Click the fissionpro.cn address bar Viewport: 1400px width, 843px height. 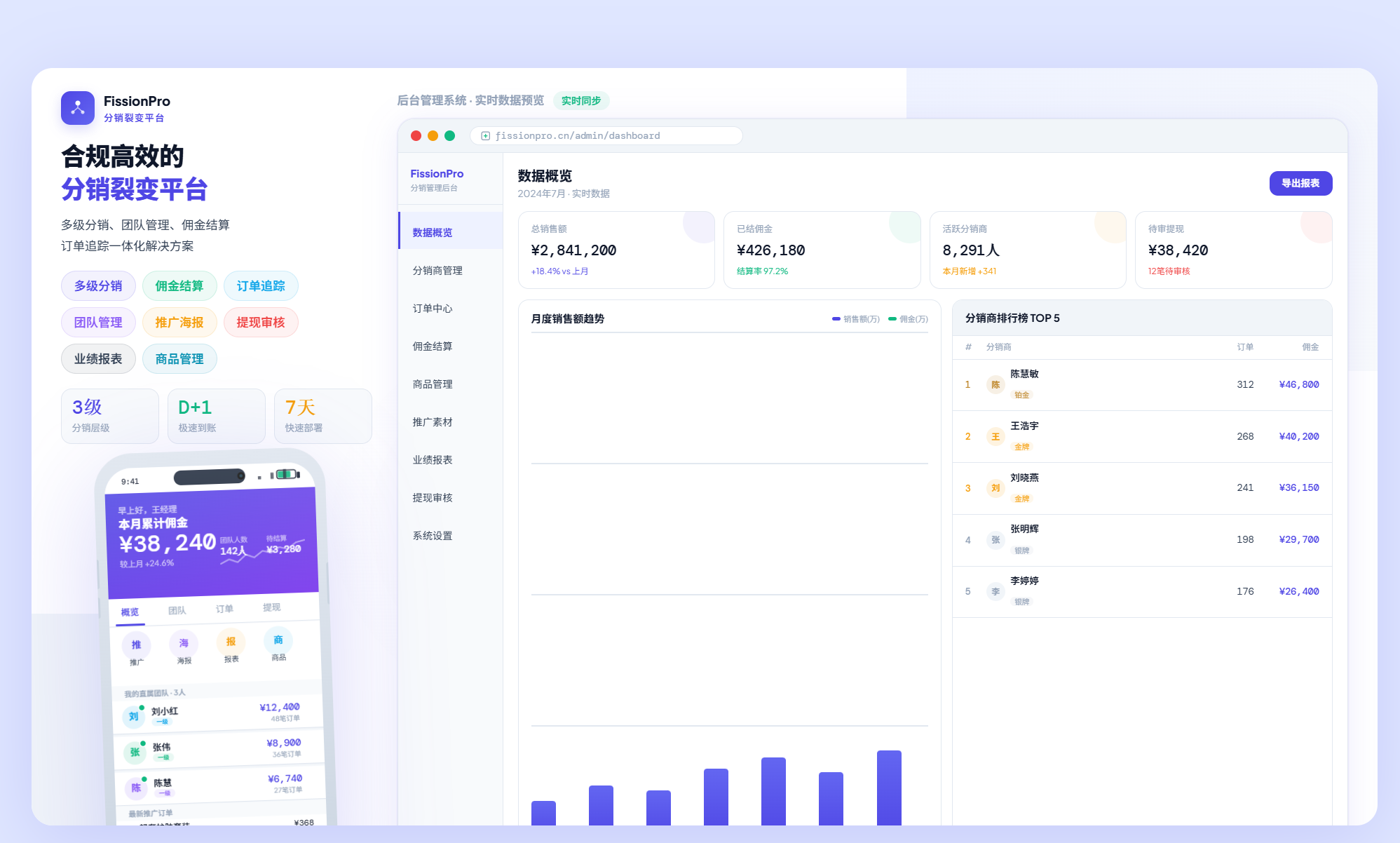tap(606, 136)
